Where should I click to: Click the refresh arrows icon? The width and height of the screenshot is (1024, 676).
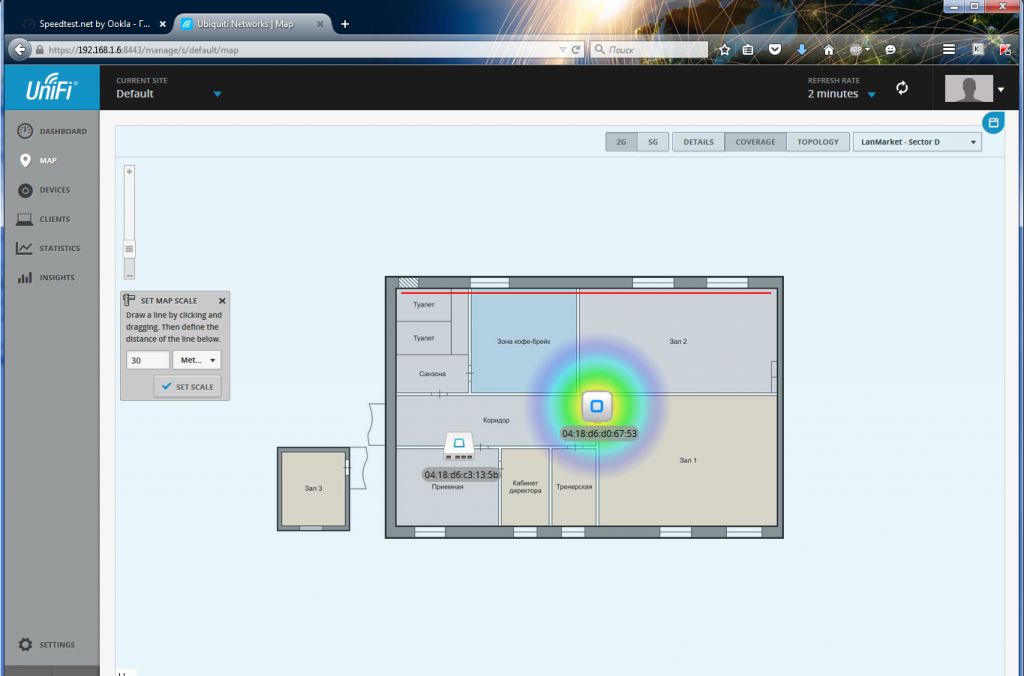902,88
